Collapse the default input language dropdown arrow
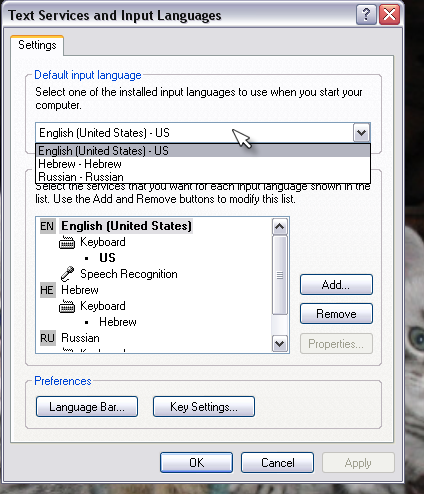Viewport: 424px width, 494px height. [361, 133]
